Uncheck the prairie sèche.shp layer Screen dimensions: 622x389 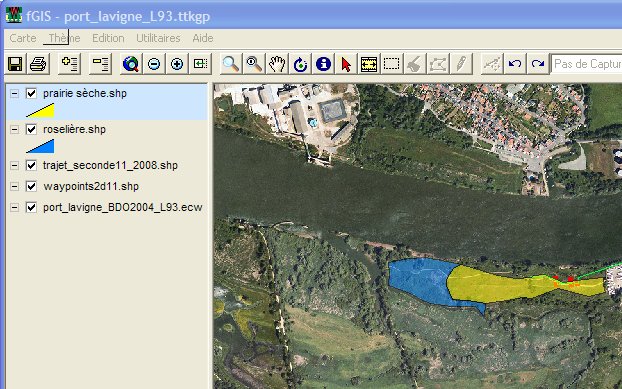(31, 94)
